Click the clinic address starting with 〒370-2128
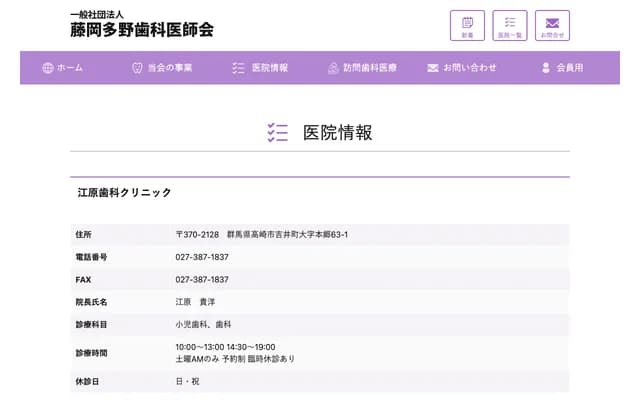 click(261, 234)
